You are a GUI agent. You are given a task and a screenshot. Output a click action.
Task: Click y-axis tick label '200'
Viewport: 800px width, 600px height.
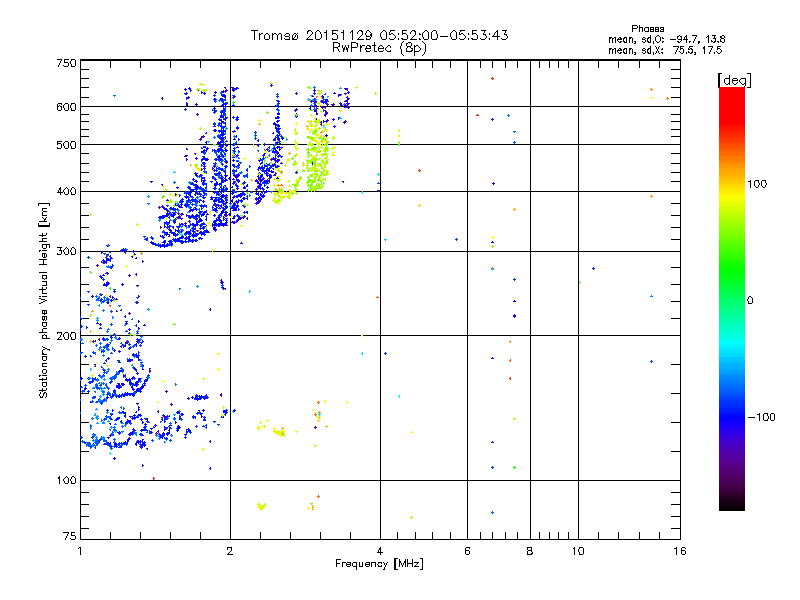point(66,336)
